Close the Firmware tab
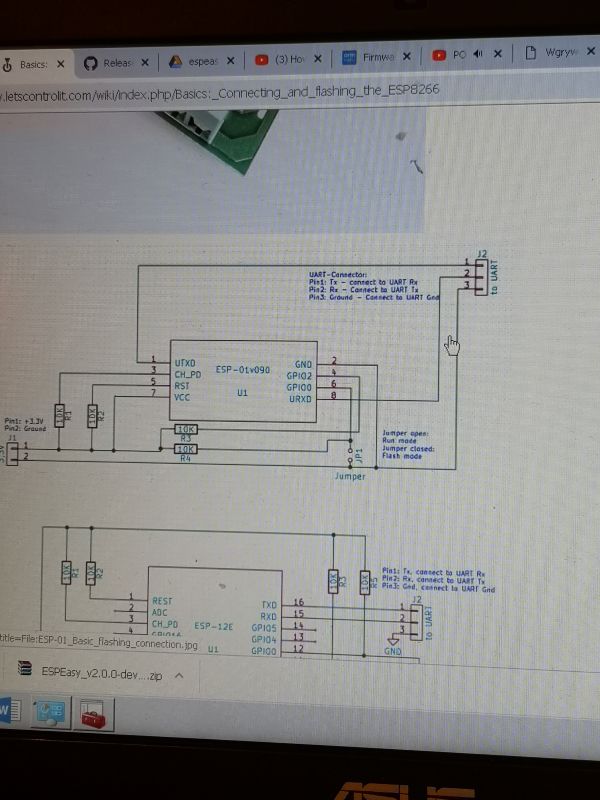The width and height of the screenshot is (600, 800). pyautogui.click(x=407, y=56)
